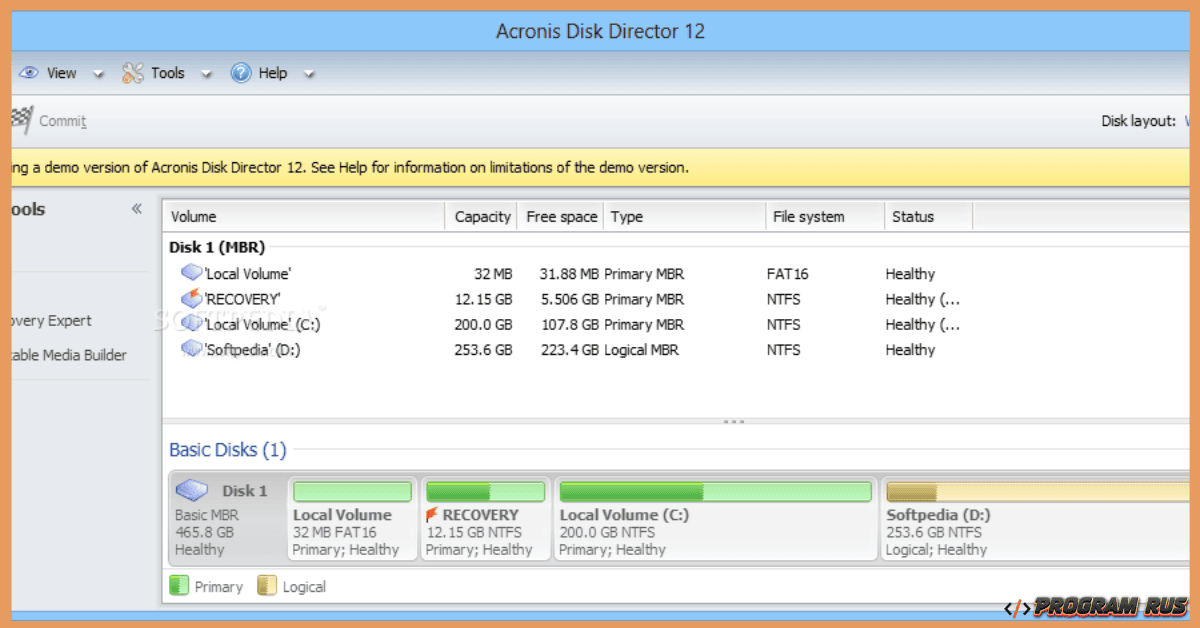Click the blue Help question mark icon
This screenshot has height=628, width=1200.
tap(240, 72)
